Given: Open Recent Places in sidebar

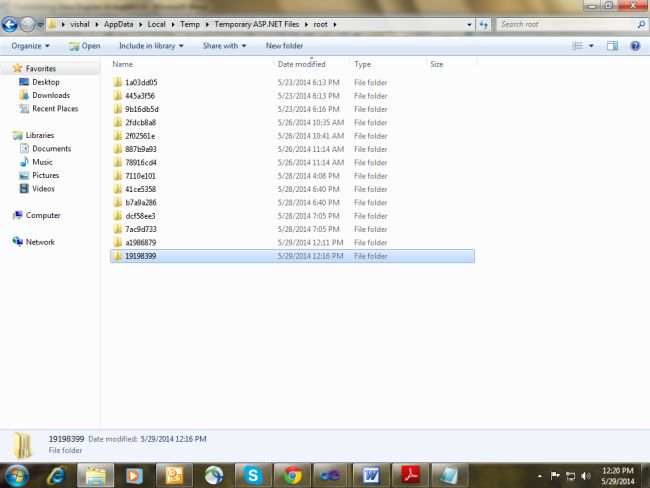Looking at the screenshot, I should coord(55,109).
